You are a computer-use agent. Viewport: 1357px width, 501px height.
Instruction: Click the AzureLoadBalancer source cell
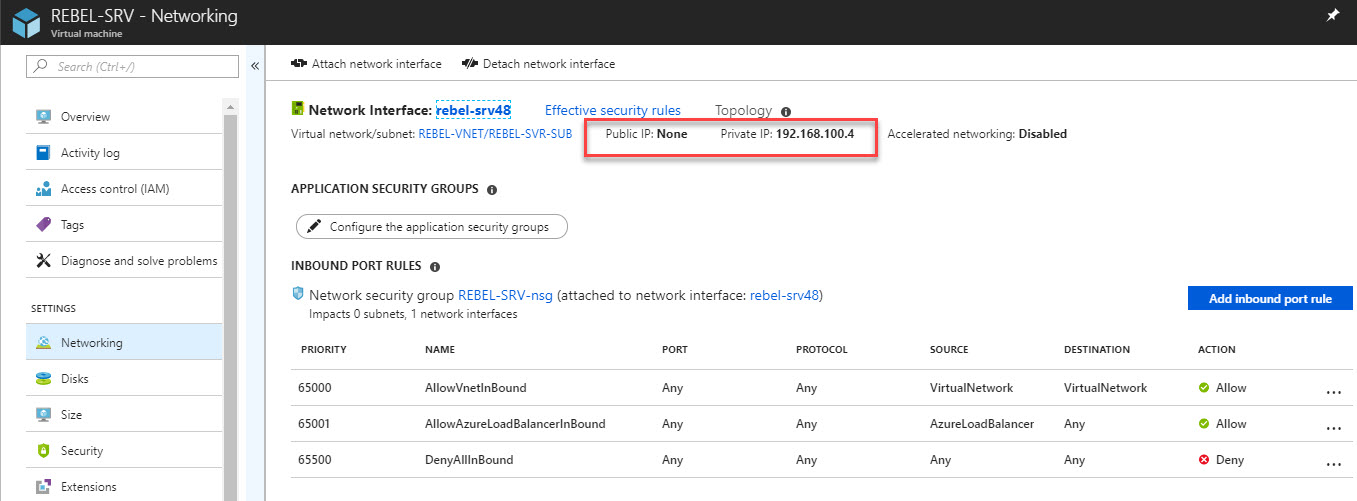pos(982,424)
